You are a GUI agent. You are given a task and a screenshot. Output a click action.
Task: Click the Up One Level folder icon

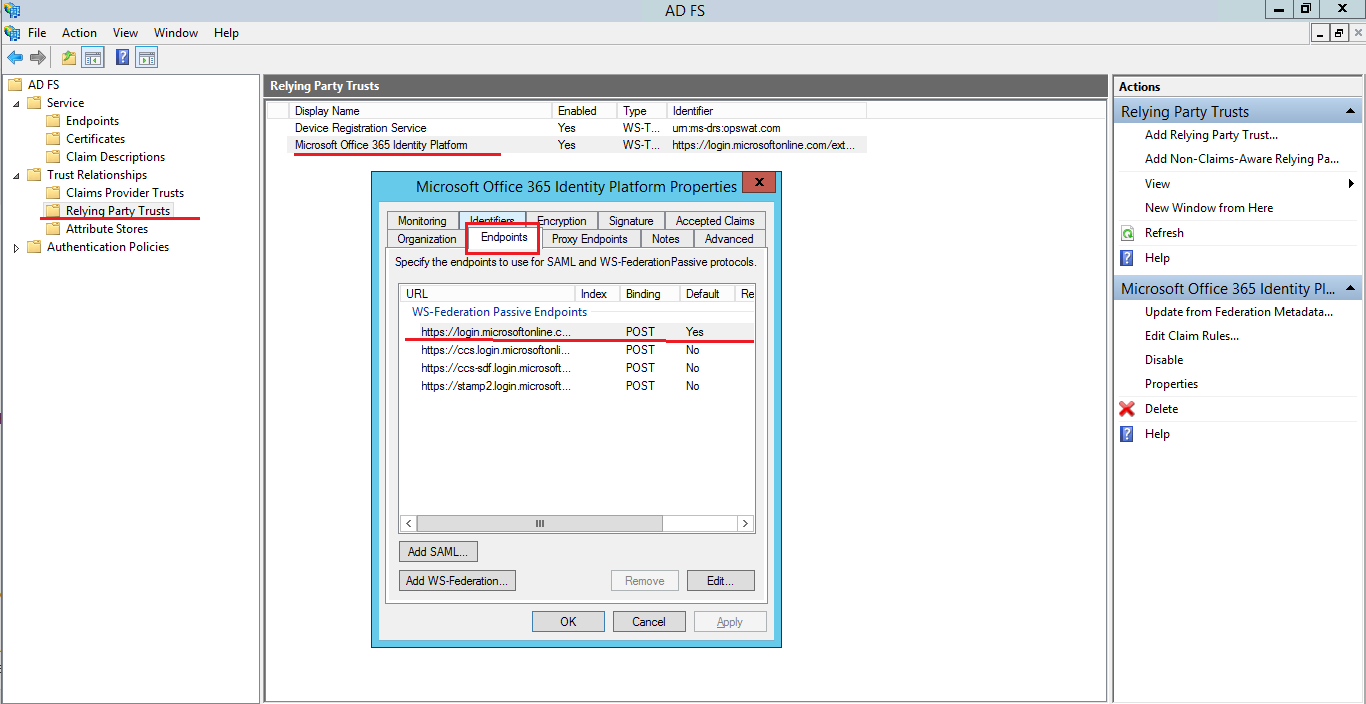(x=68, y=57)
